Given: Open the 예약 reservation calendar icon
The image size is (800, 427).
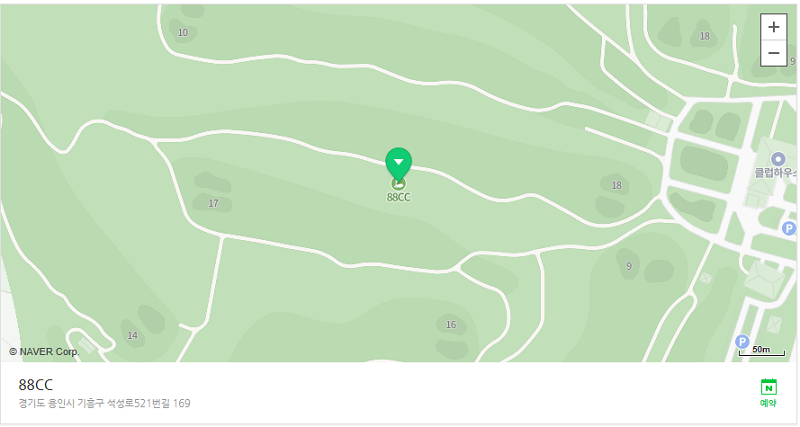Looking at the screenshot, I should tap(768, 392).
